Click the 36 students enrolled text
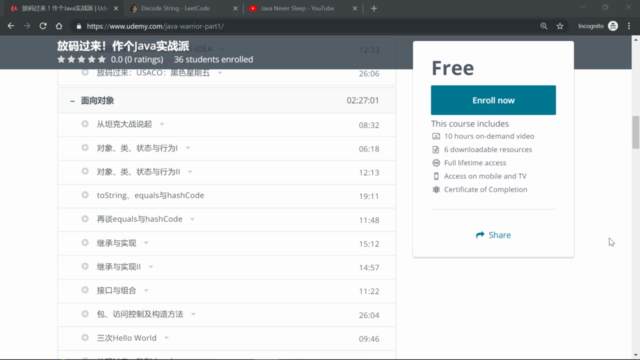 coord(213,60)
